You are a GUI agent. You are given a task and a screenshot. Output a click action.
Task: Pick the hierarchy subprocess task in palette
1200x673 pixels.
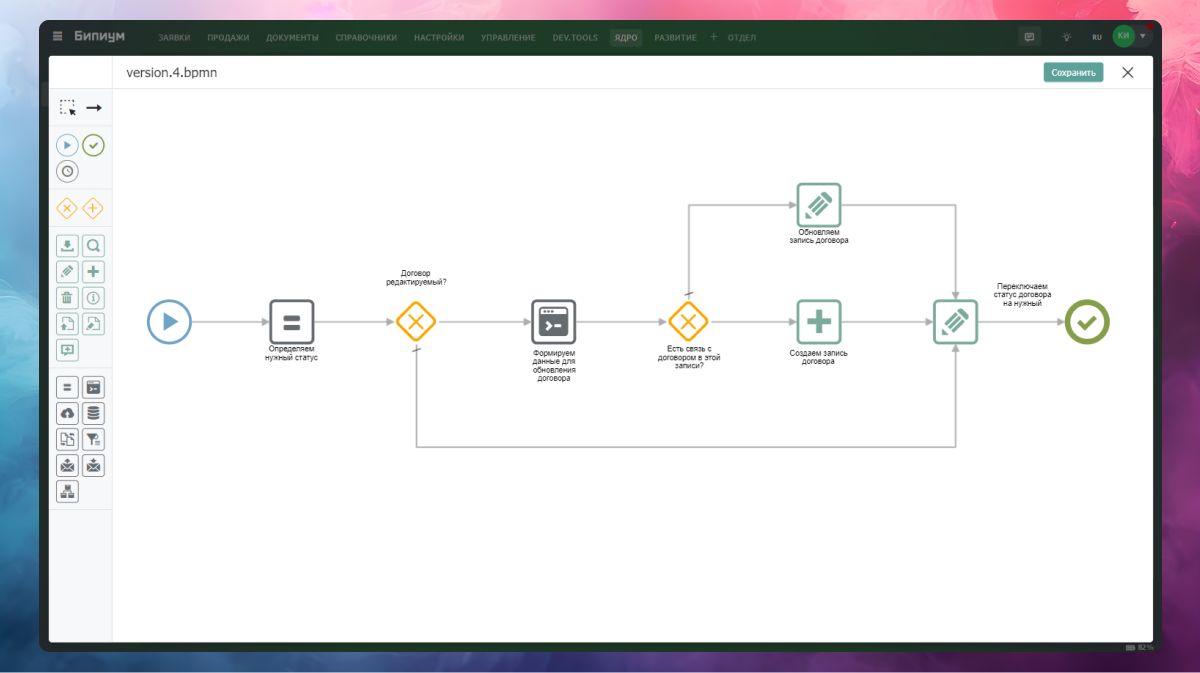point(67,491)
